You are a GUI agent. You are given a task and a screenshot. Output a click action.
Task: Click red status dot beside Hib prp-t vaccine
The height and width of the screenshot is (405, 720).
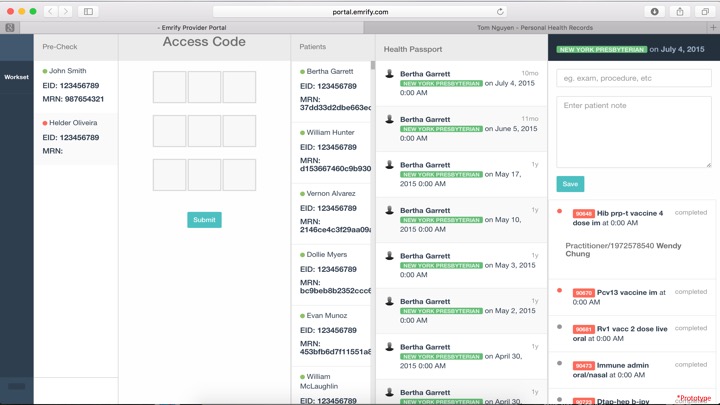click(x=559, y=211)
